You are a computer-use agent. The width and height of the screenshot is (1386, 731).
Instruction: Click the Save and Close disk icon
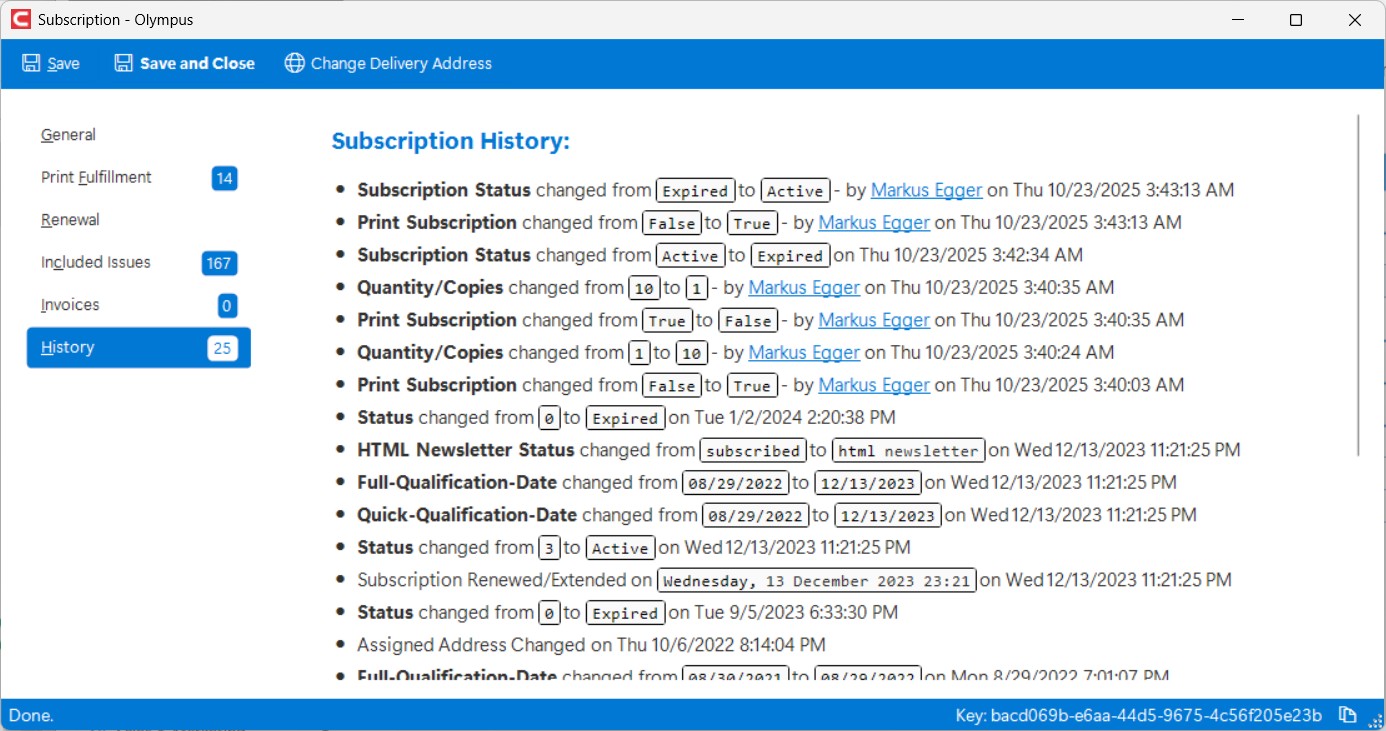coord(123,64)
